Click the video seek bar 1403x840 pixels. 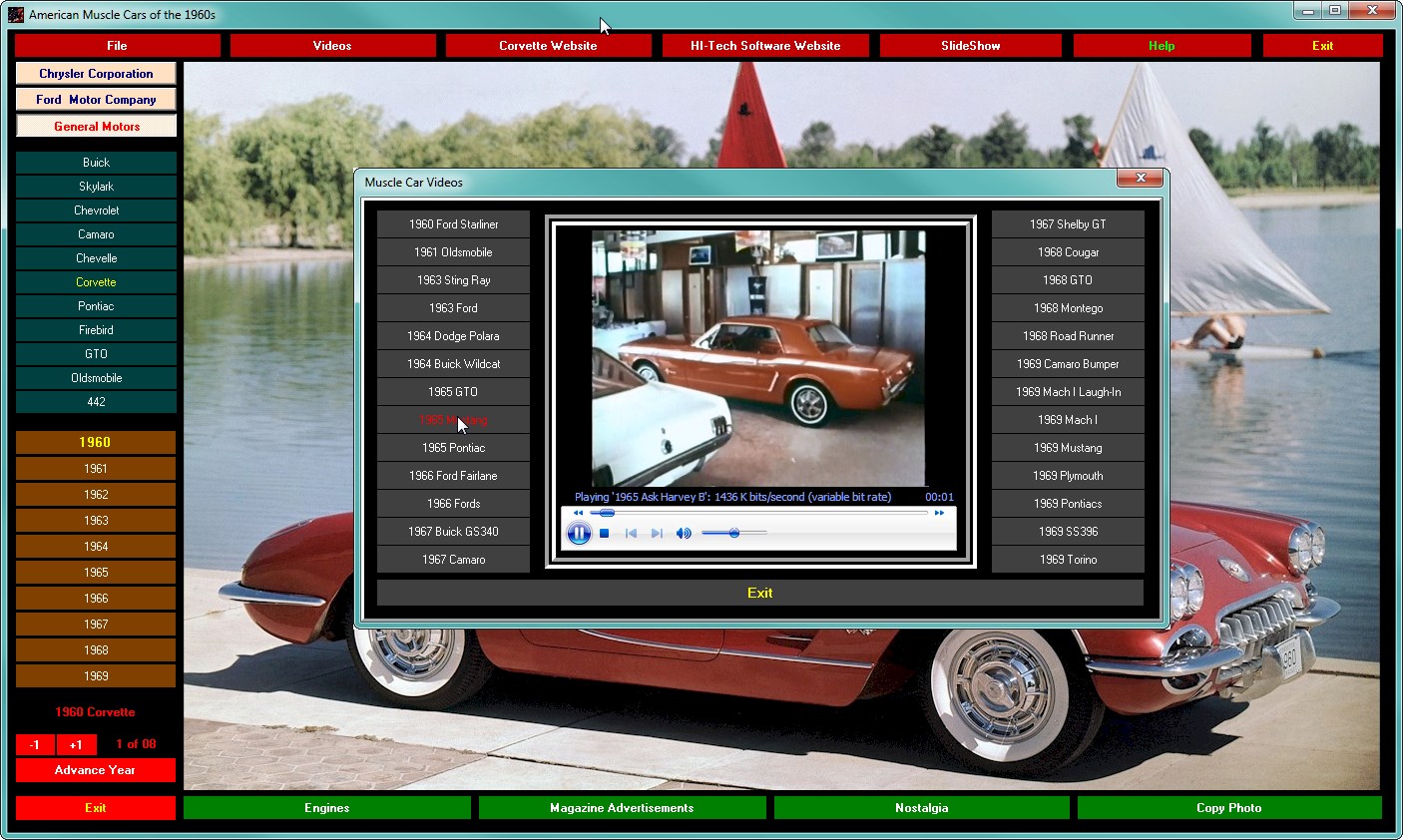(759, 513)
